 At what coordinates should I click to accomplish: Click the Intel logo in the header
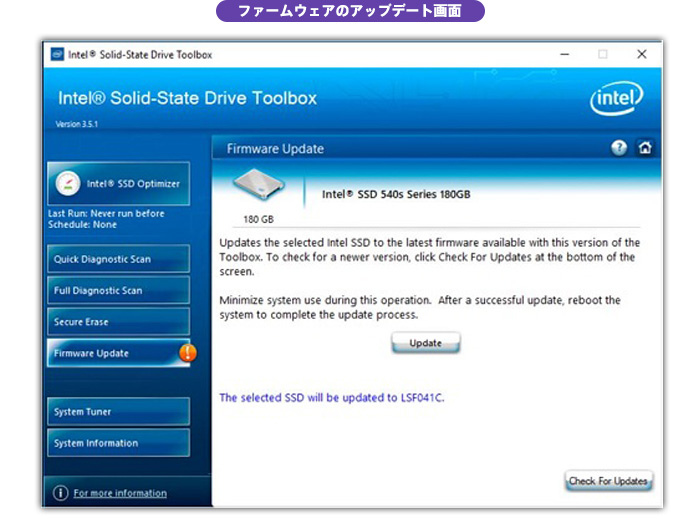[617, 99]
